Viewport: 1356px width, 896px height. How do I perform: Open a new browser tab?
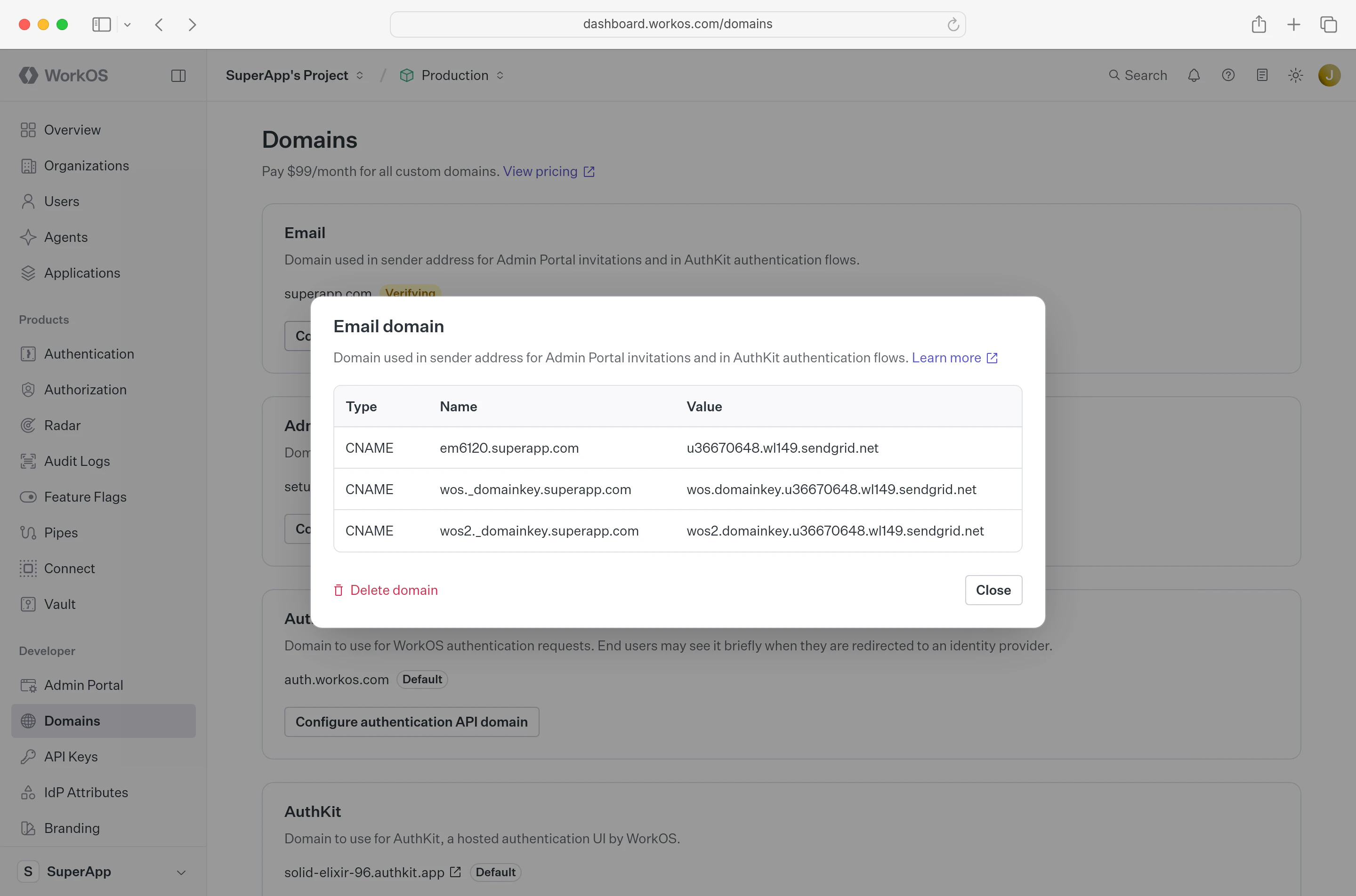(1294, 24)
